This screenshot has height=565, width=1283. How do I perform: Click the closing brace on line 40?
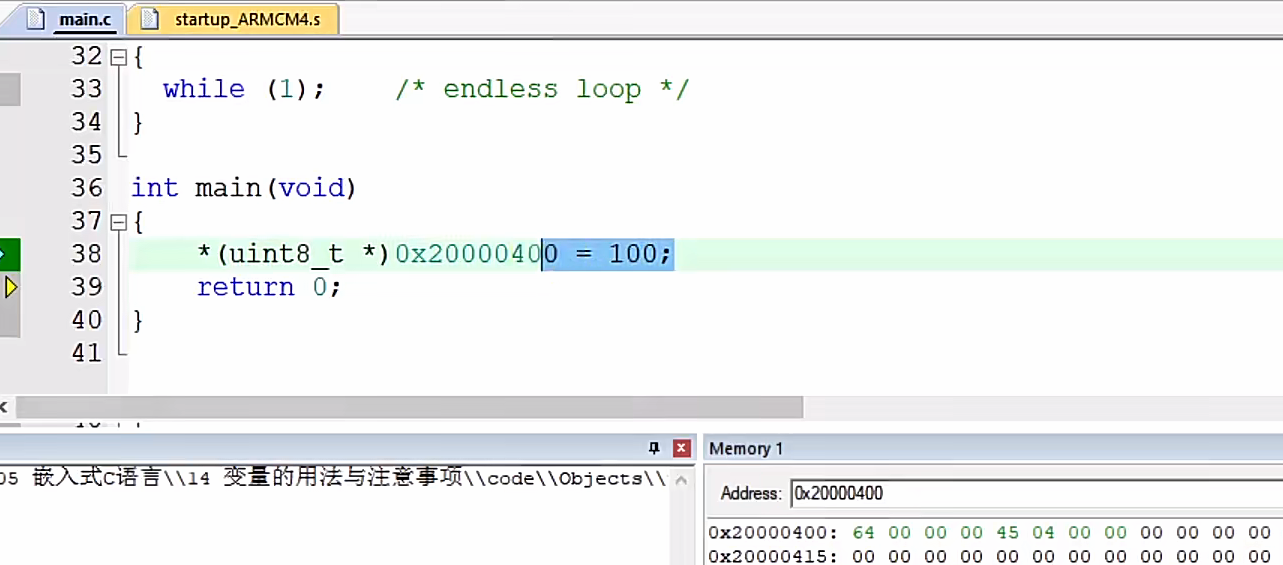[x=138, y=321]
